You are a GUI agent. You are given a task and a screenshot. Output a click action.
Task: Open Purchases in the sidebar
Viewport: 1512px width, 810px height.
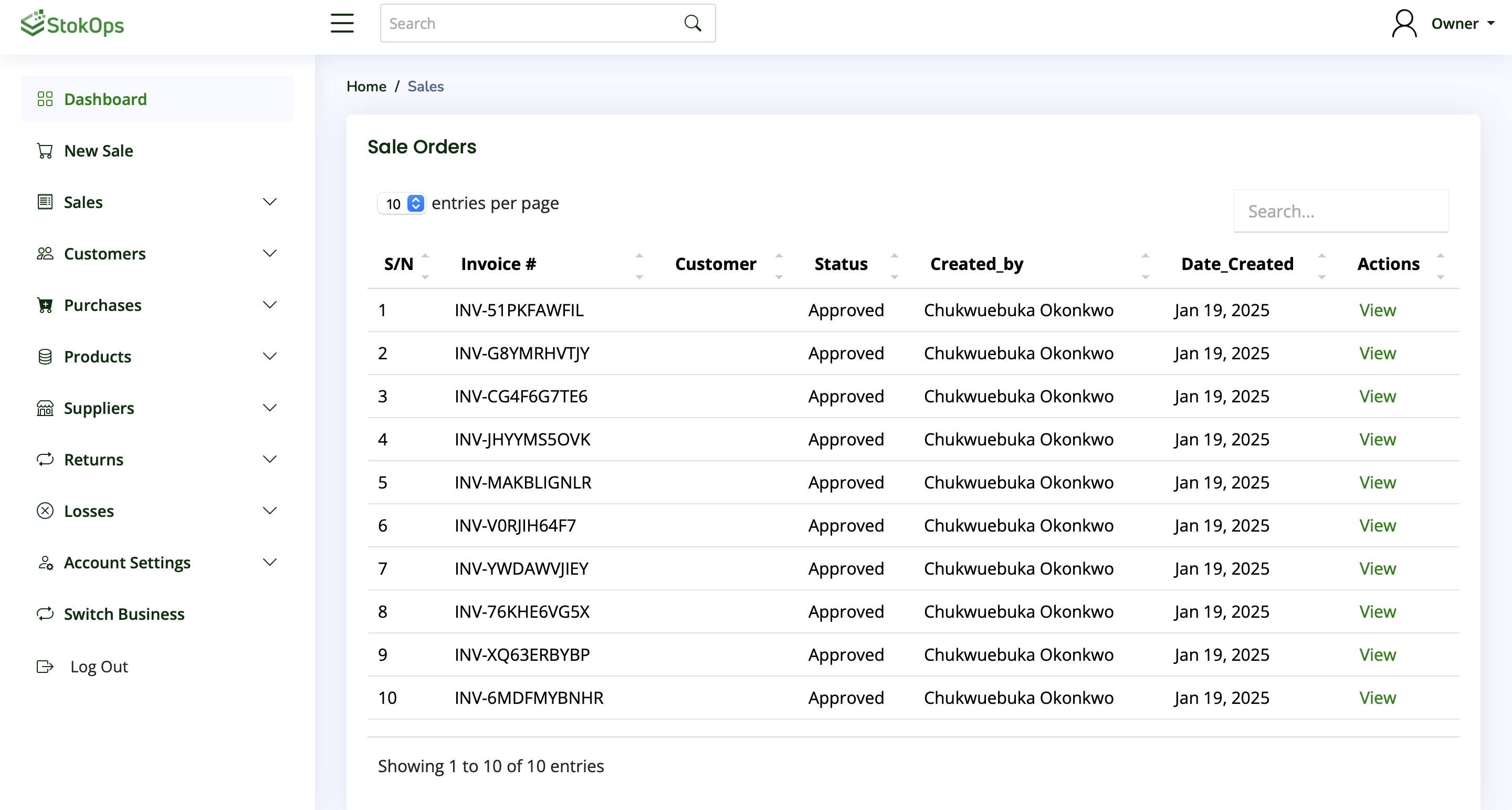(x=103, y=305)
